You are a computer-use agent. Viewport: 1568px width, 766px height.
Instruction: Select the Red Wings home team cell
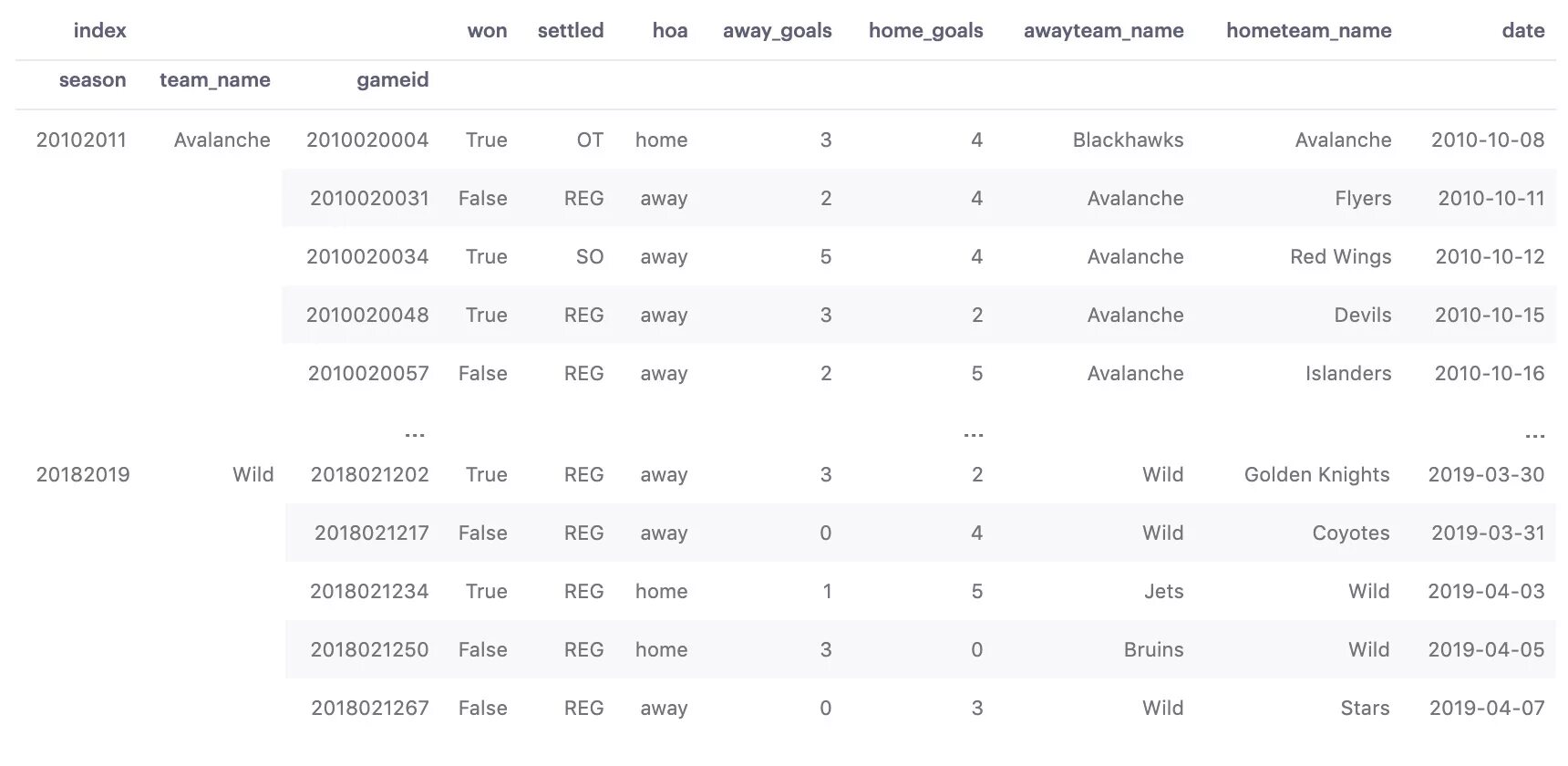click(1340, 257)
